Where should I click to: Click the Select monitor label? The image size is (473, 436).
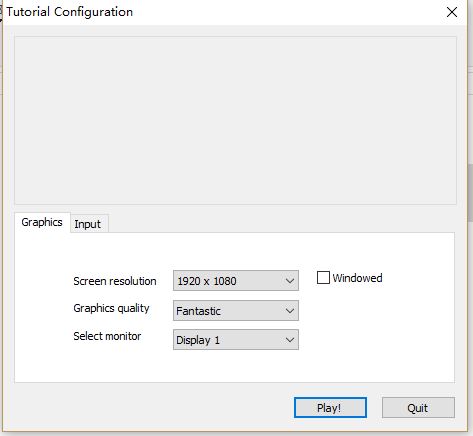[107, 336]
